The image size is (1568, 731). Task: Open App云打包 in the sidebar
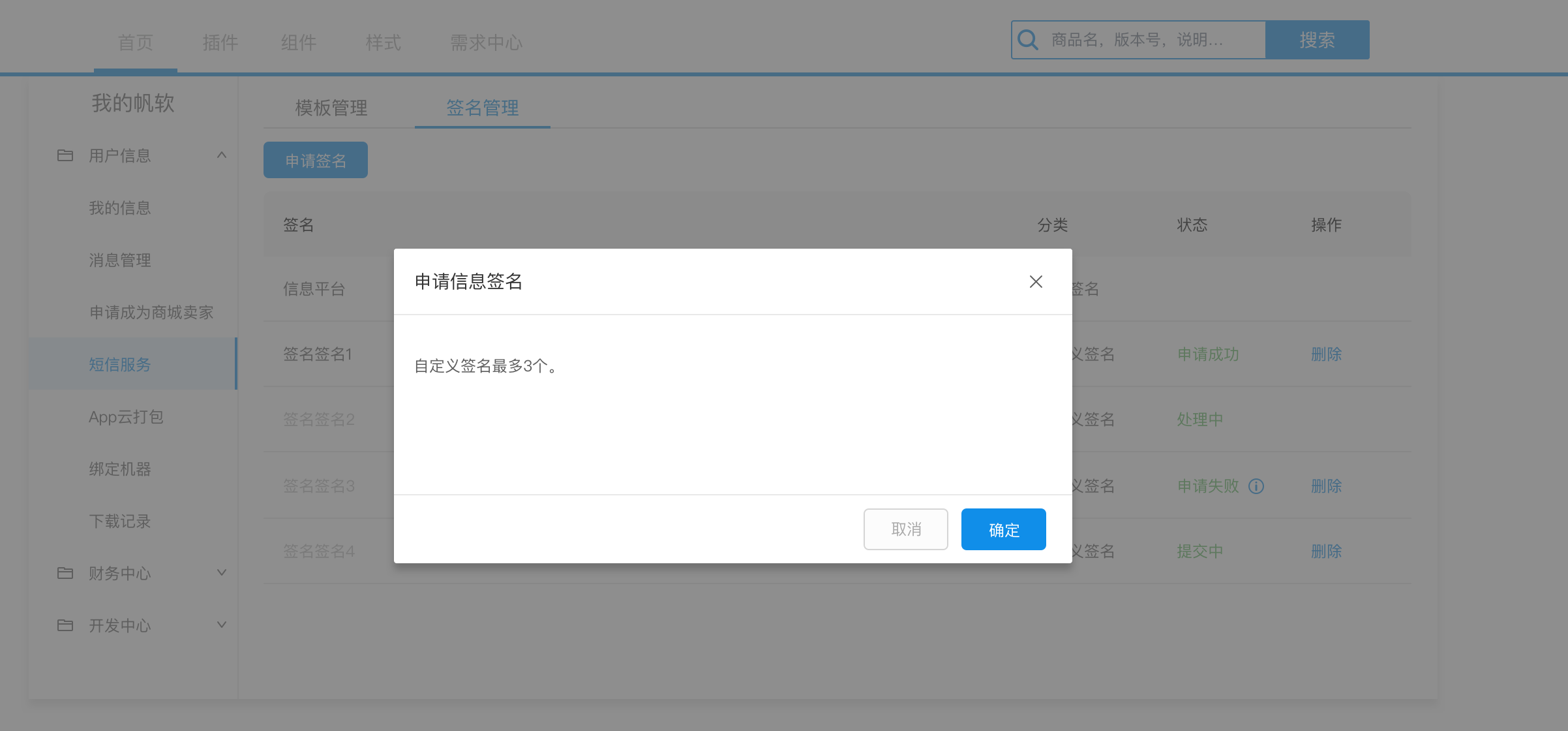point(126,417)
